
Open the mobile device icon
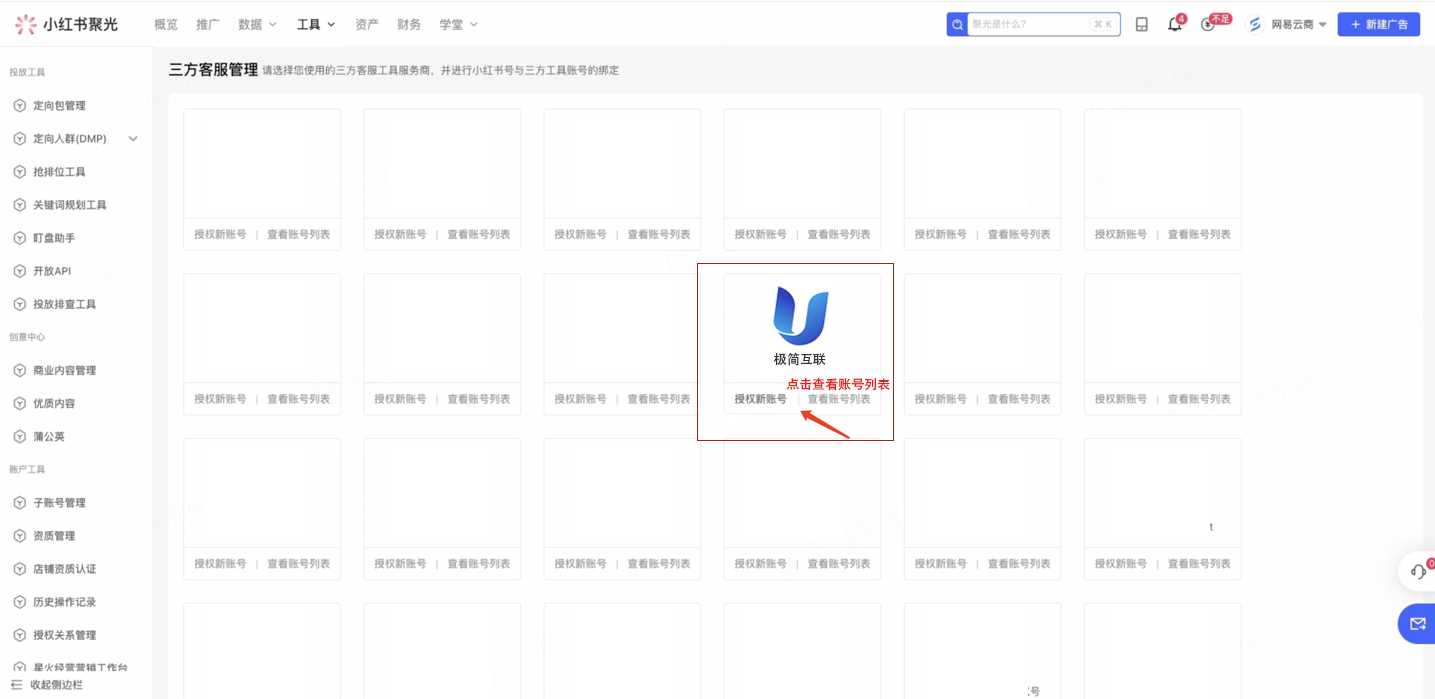click(x=1142, y=24)
